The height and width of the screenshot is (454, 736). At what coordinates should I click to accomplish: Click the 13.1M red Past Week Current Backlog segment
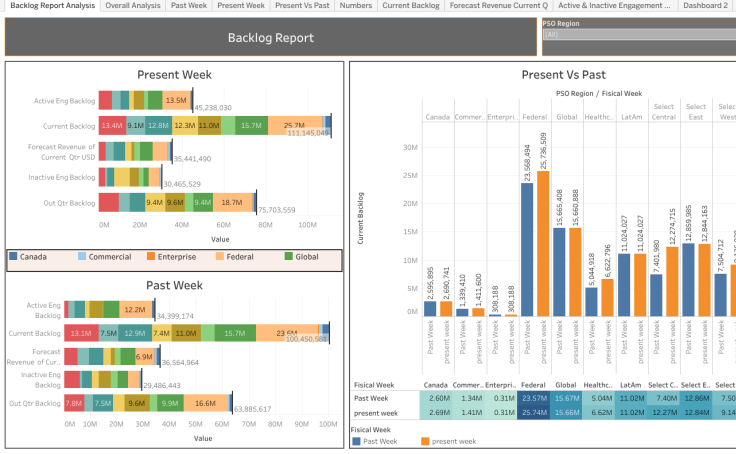point(81,333)
